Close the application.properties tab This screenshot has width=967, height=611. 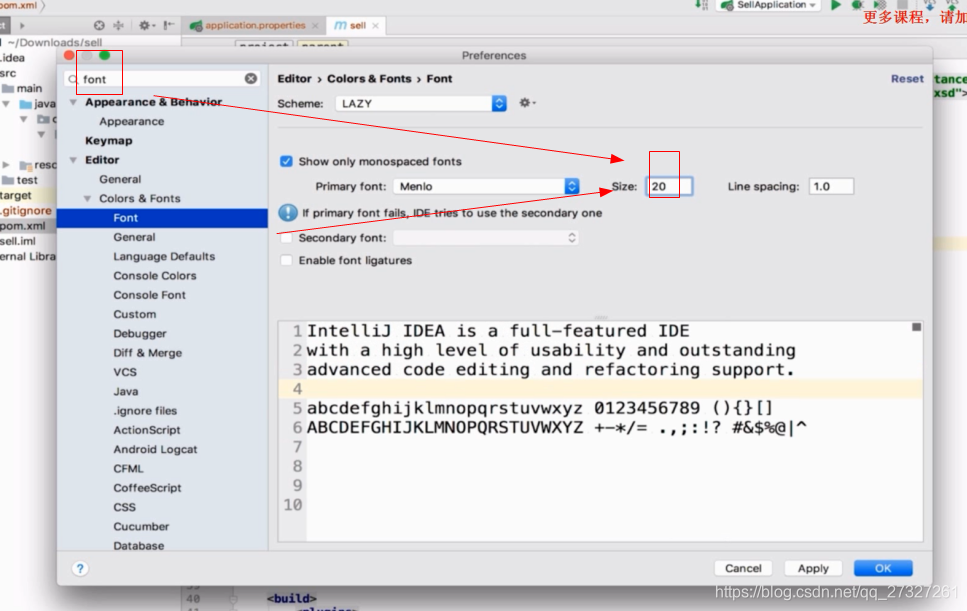(x=315, y=25)
